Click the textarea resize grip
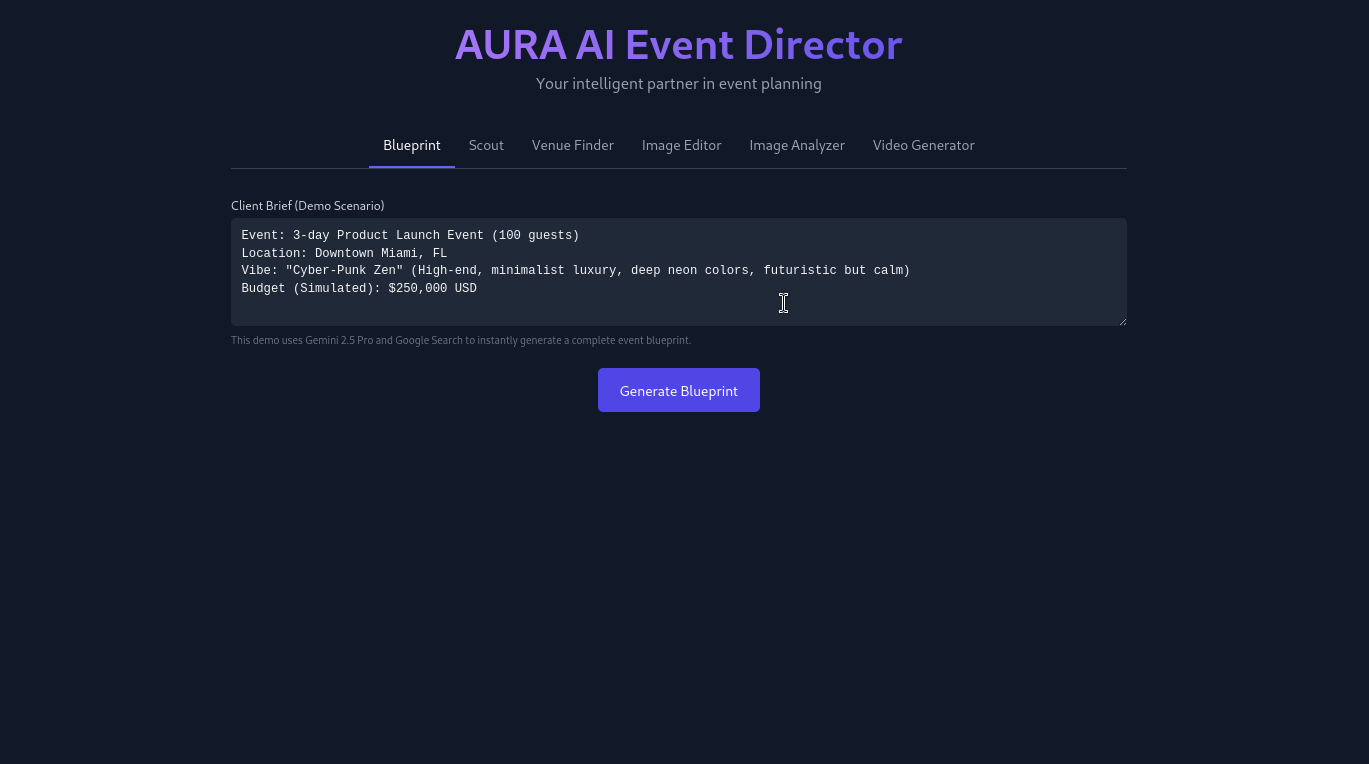Image resolution: width=1369 pixels, height=764 pixels. point(1122,320)
